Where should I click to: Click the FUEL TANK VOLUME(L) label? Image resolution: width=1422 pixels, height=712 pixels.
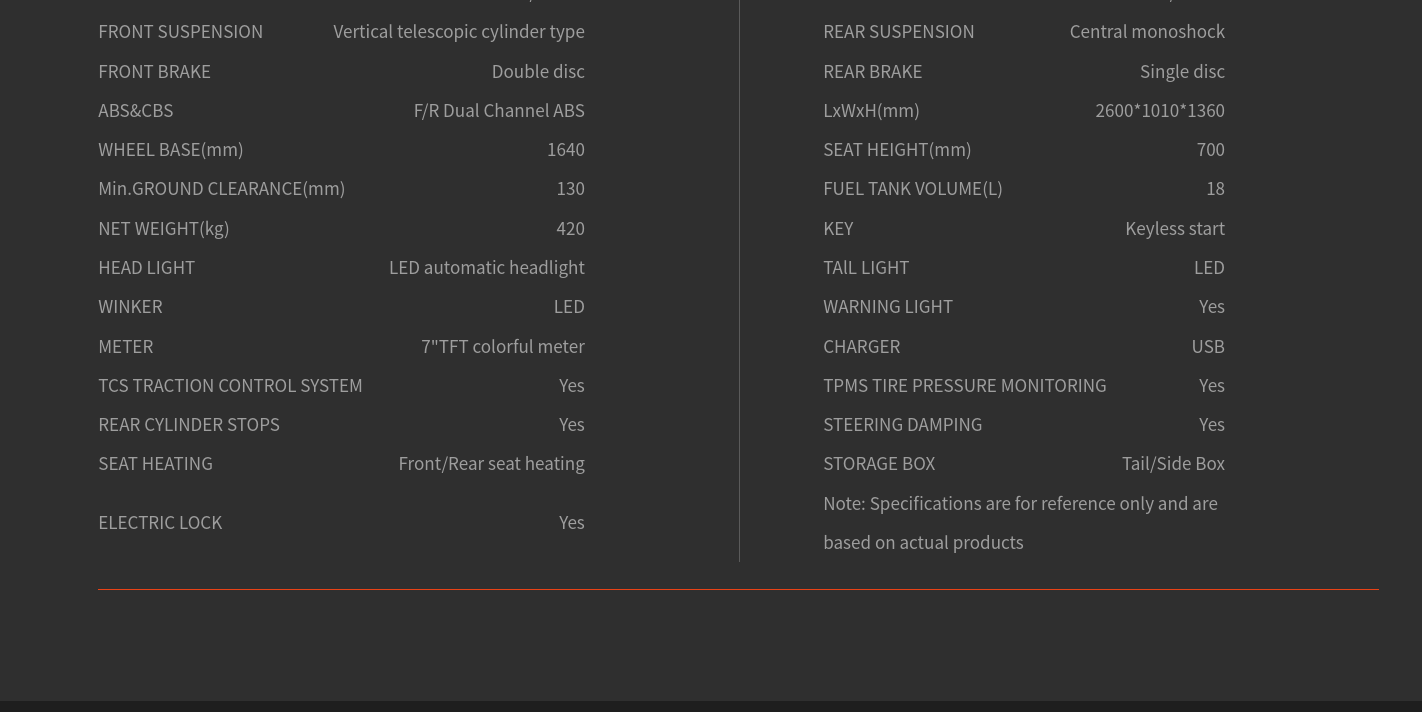coord(912,189)
